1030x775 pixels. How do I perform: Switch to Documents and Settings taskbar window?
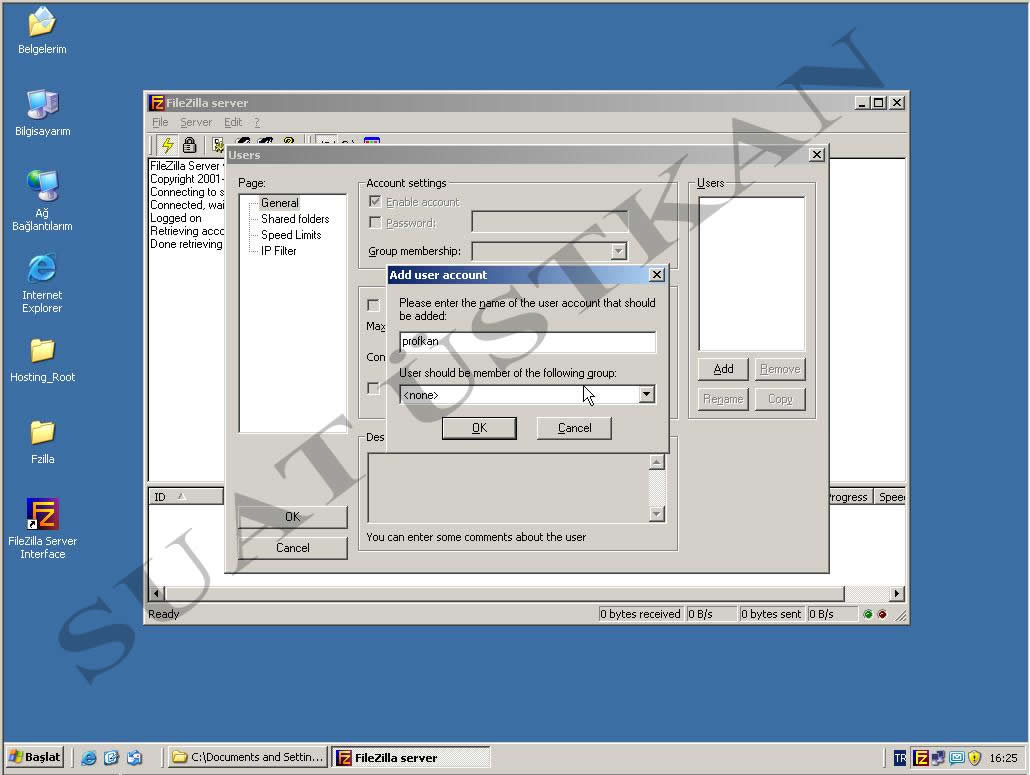(248, 757)
